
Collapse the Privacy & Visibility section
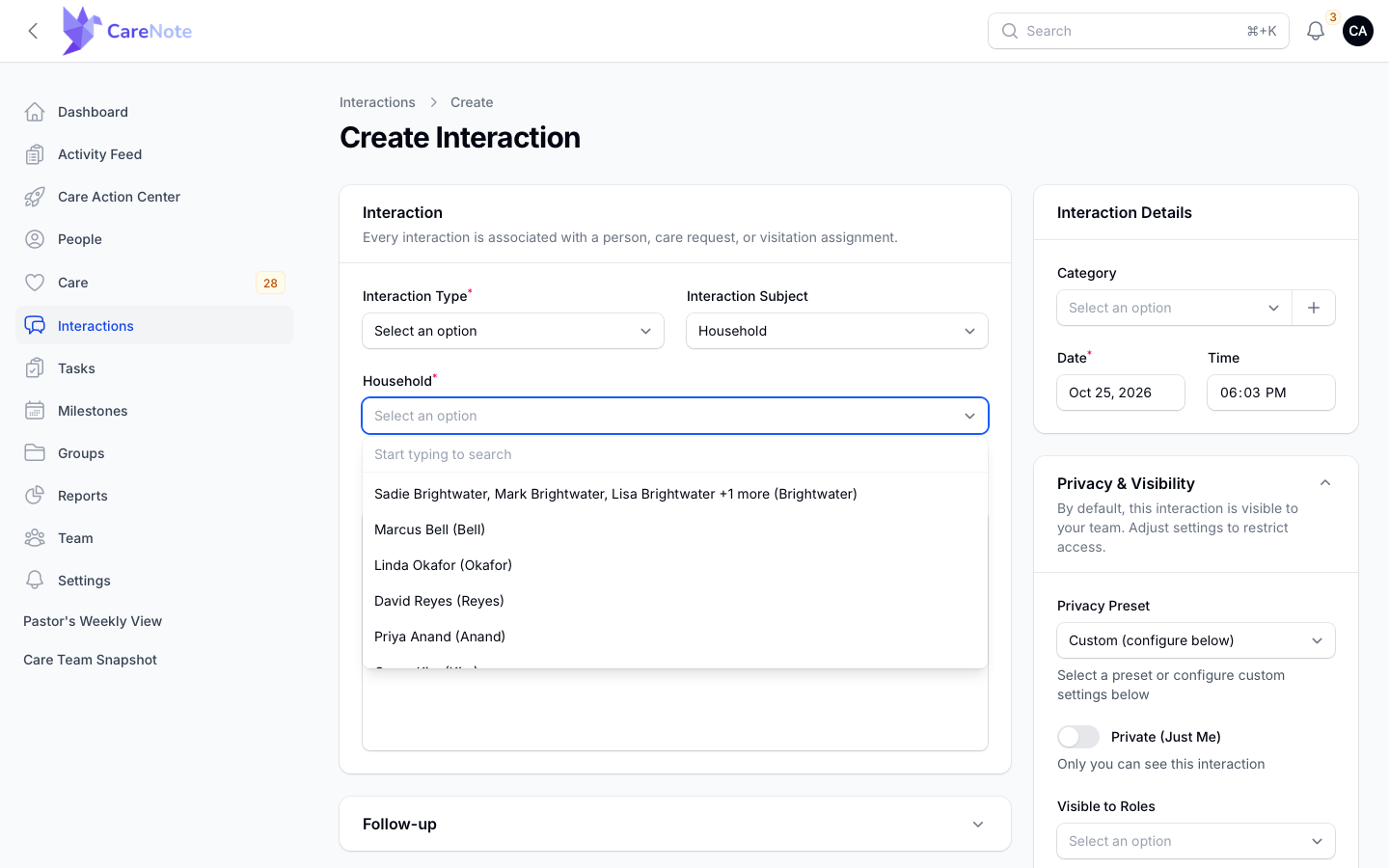(x=1325, y=483)
